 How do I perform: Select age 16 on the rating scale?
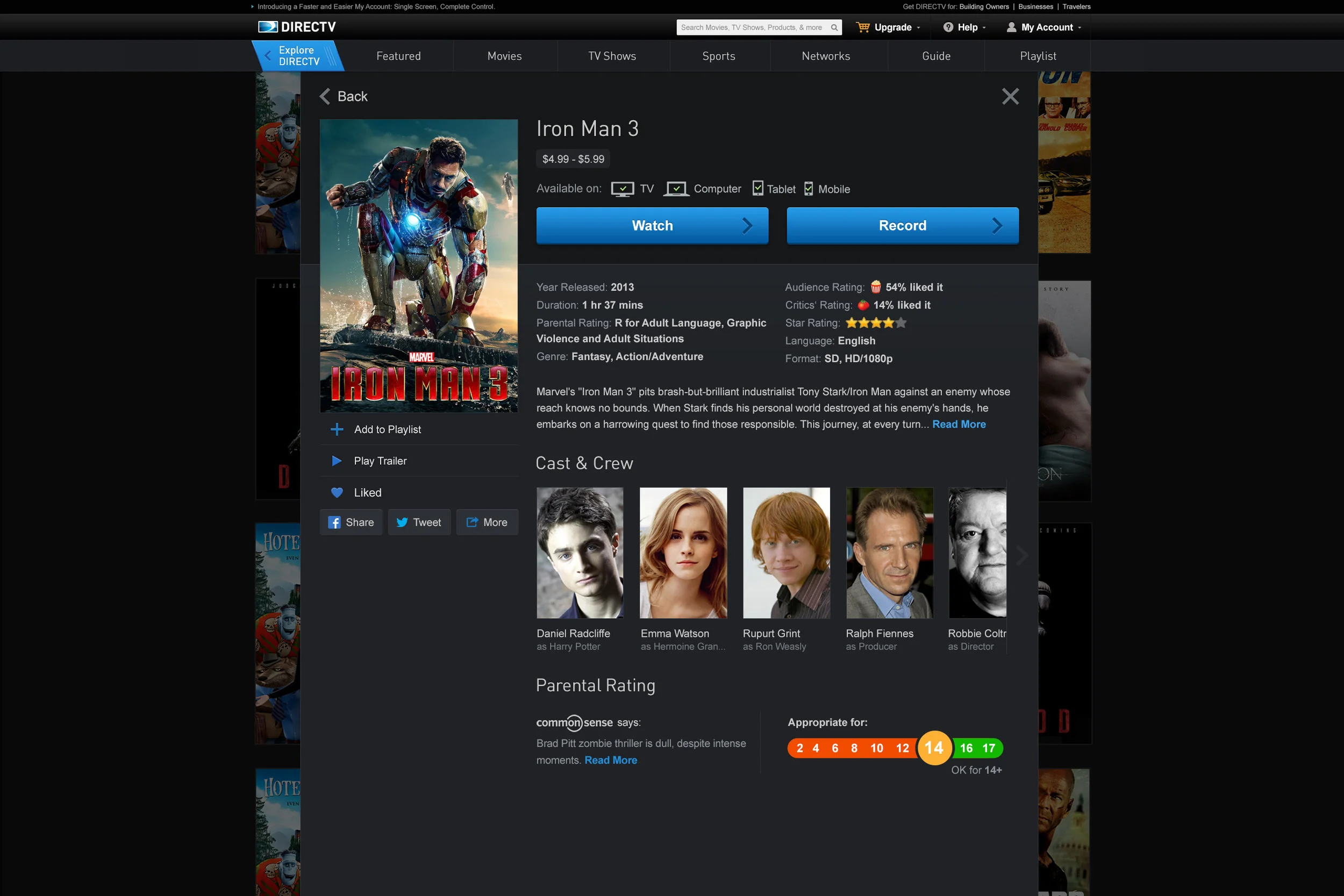pos(966,748)
